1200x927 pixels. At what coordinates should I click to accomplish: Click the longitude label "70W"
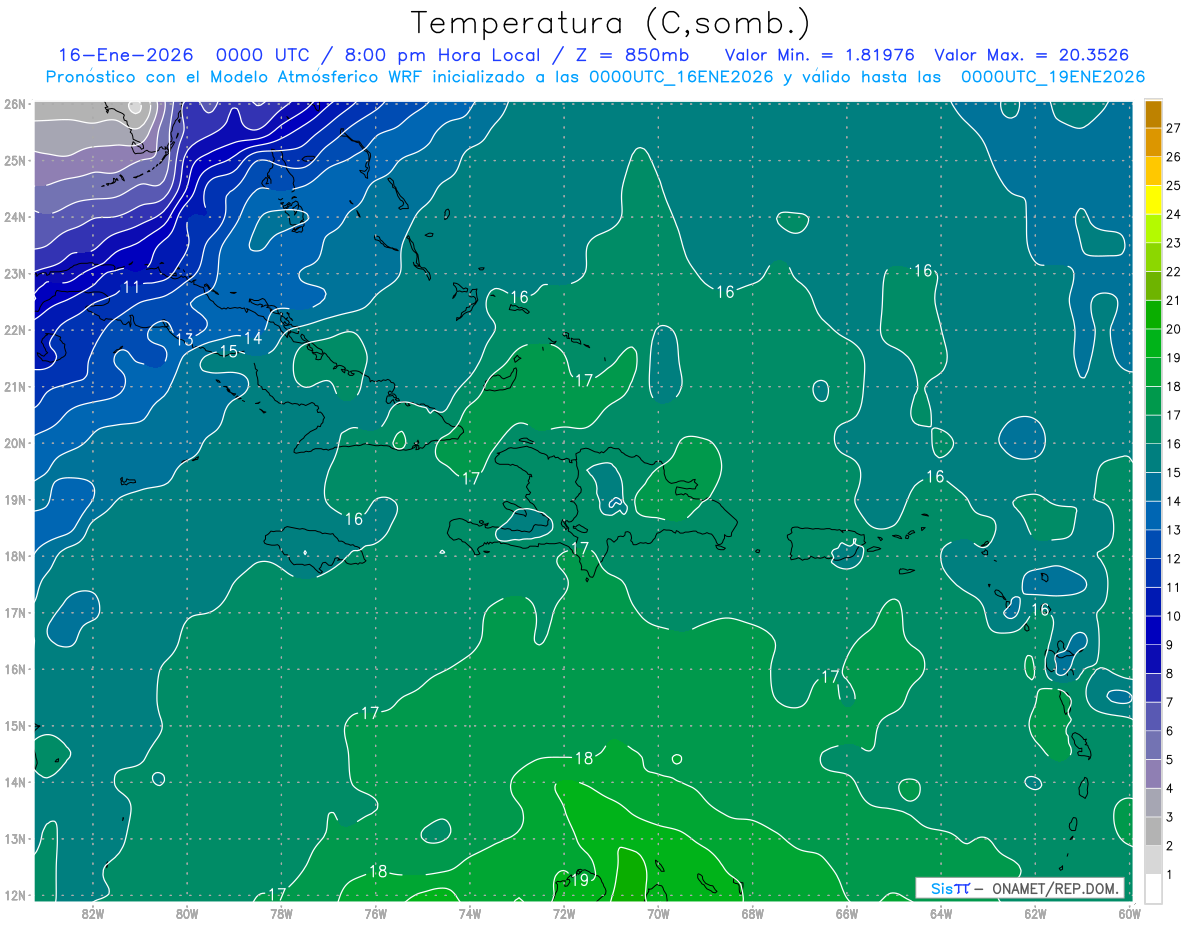(x=658, y=913)
